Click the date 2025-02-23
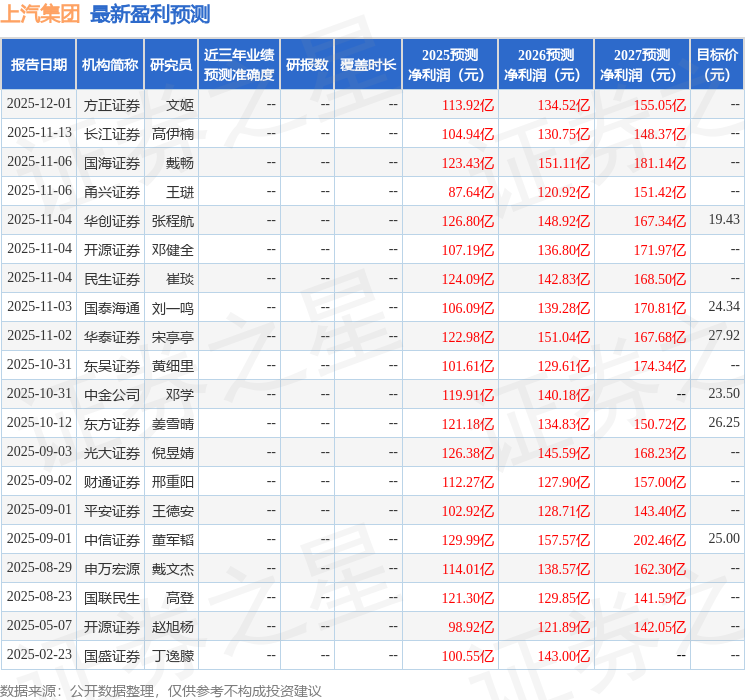745x700 pixels. point(39,654)
